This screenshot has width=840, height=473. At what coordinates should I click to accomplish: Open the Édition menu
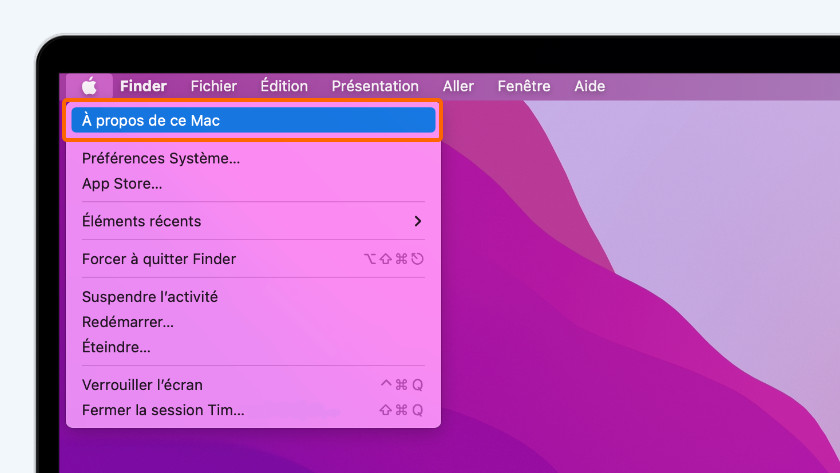click(x=284, y=86)
